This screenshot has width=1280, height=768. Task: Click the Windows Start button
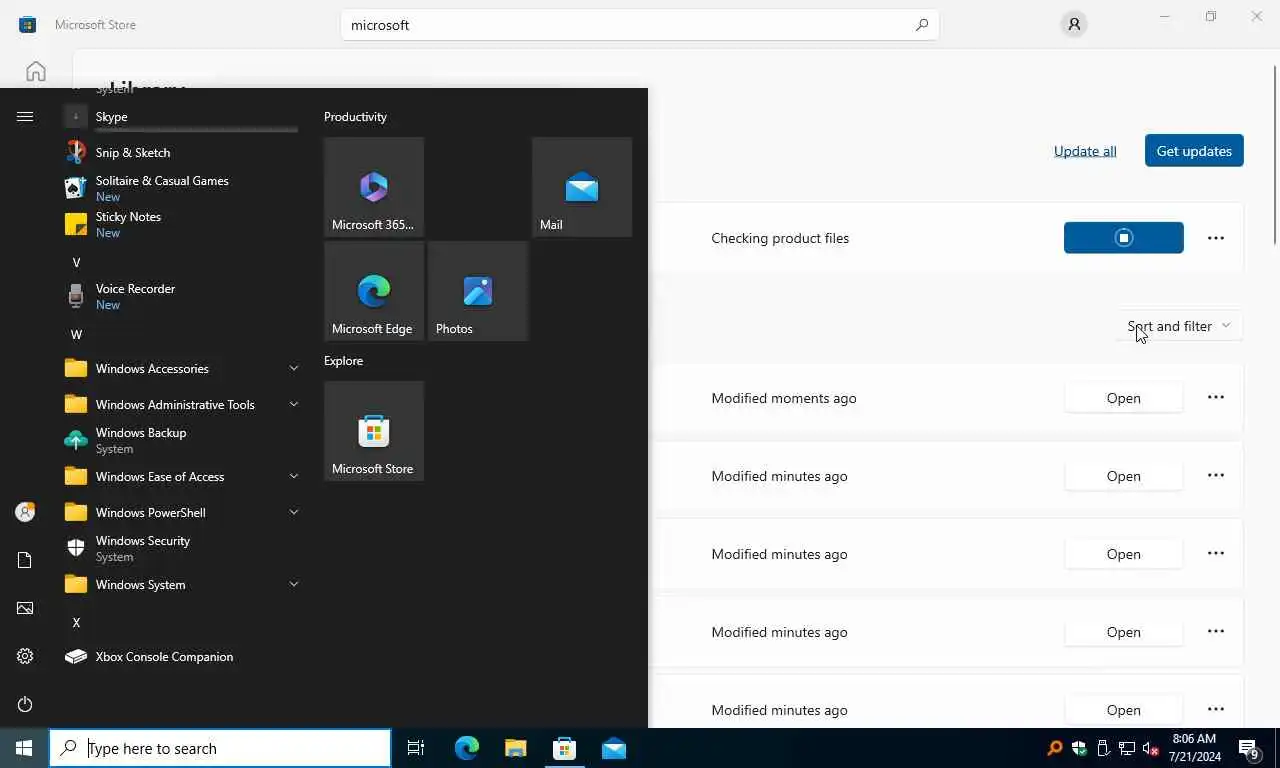click(24, 748)
